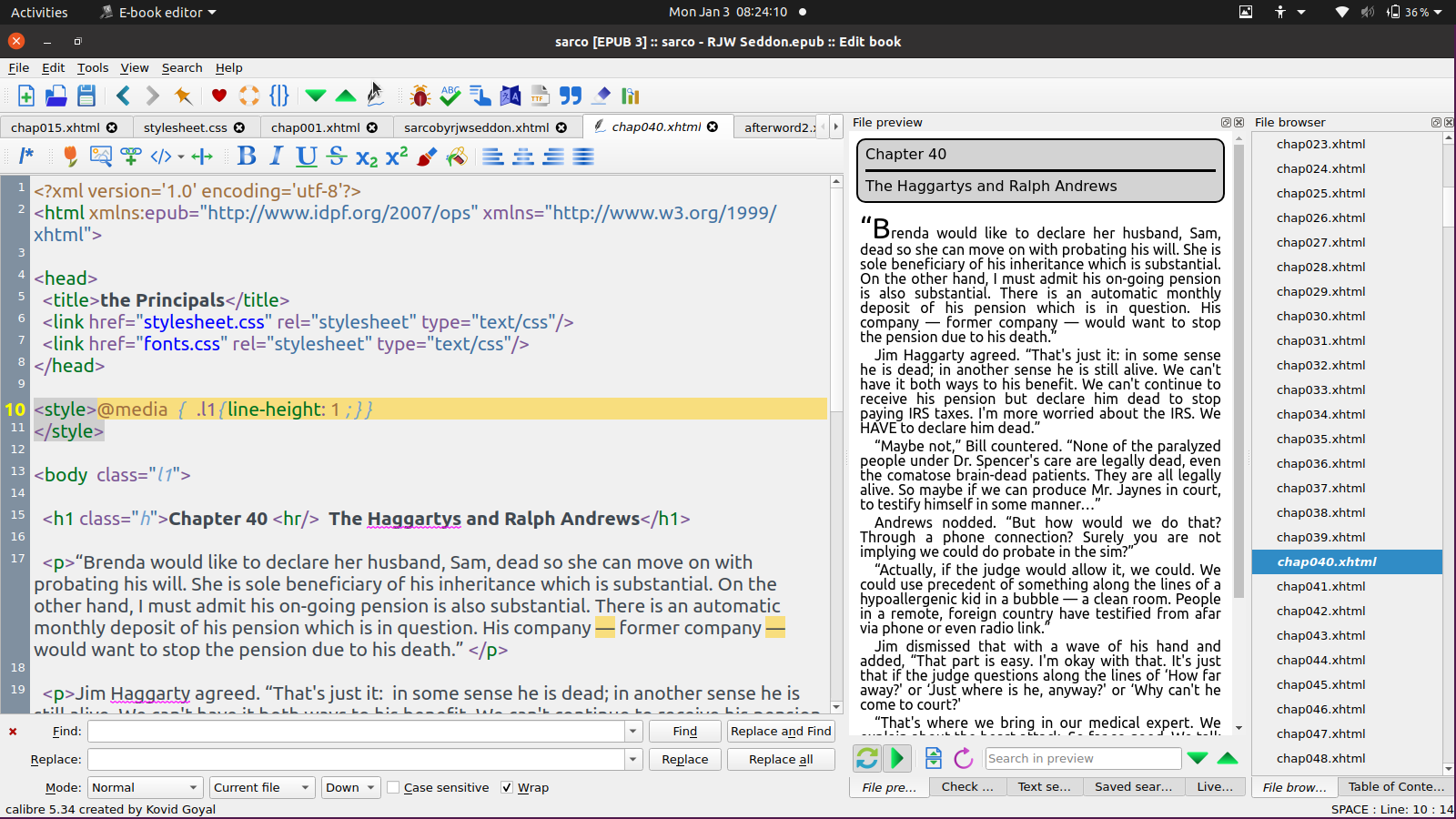Image resolution: width=1456 pixels, height=819 pixels.
Task: Toggle auto-reload preview sync button
Action: (x=867, y=758)
